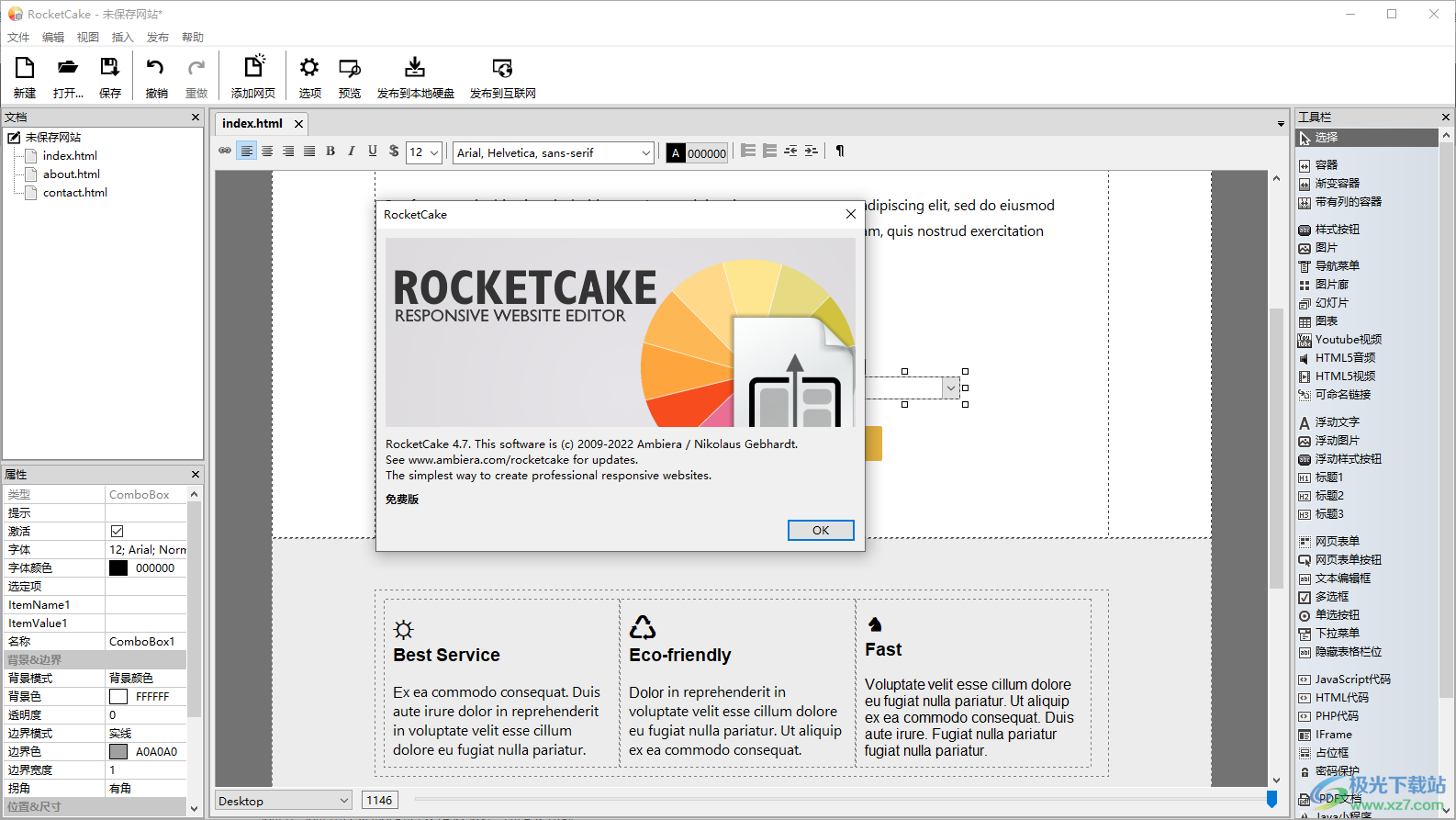Toggle the 激活 checkbox in properties
The image size is (1456, 820).
click(x=117, y=532)
